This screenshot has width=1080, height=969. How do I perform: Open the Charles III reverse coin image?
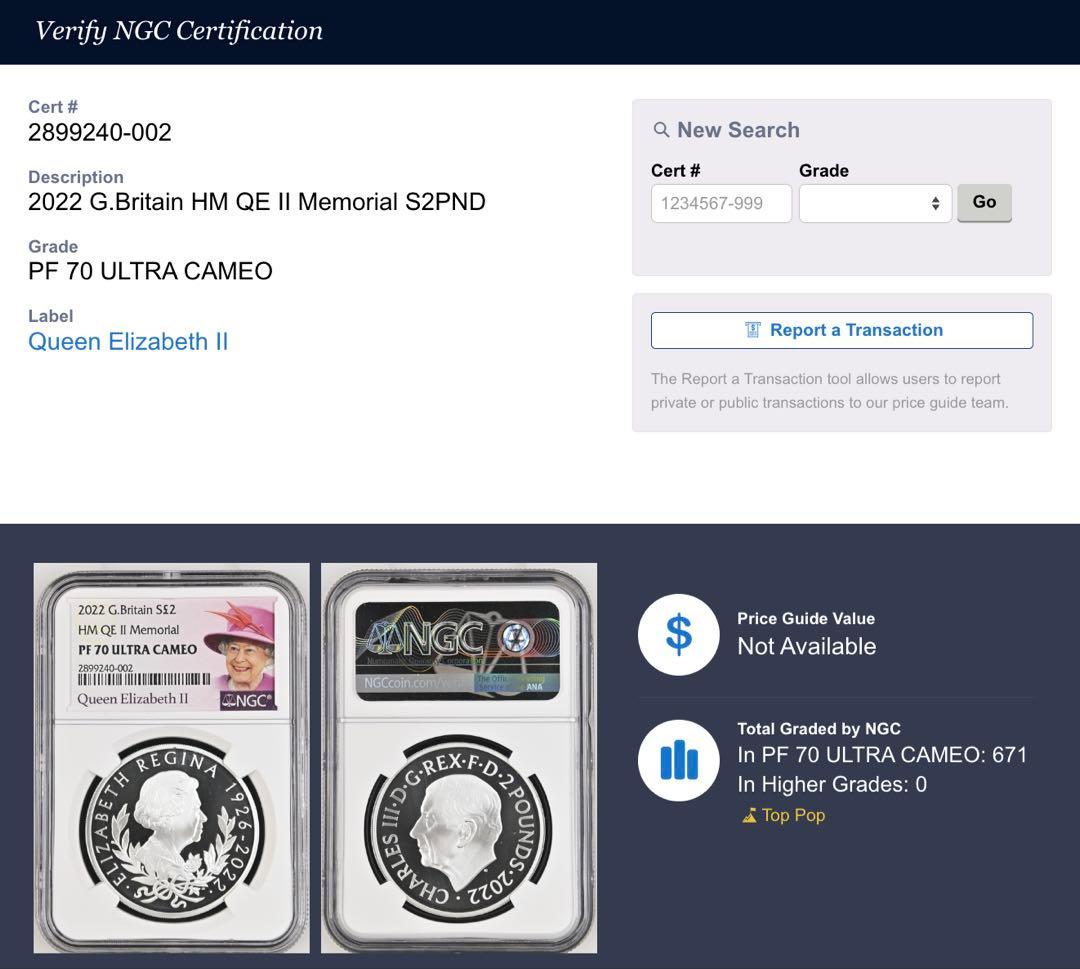459,830
